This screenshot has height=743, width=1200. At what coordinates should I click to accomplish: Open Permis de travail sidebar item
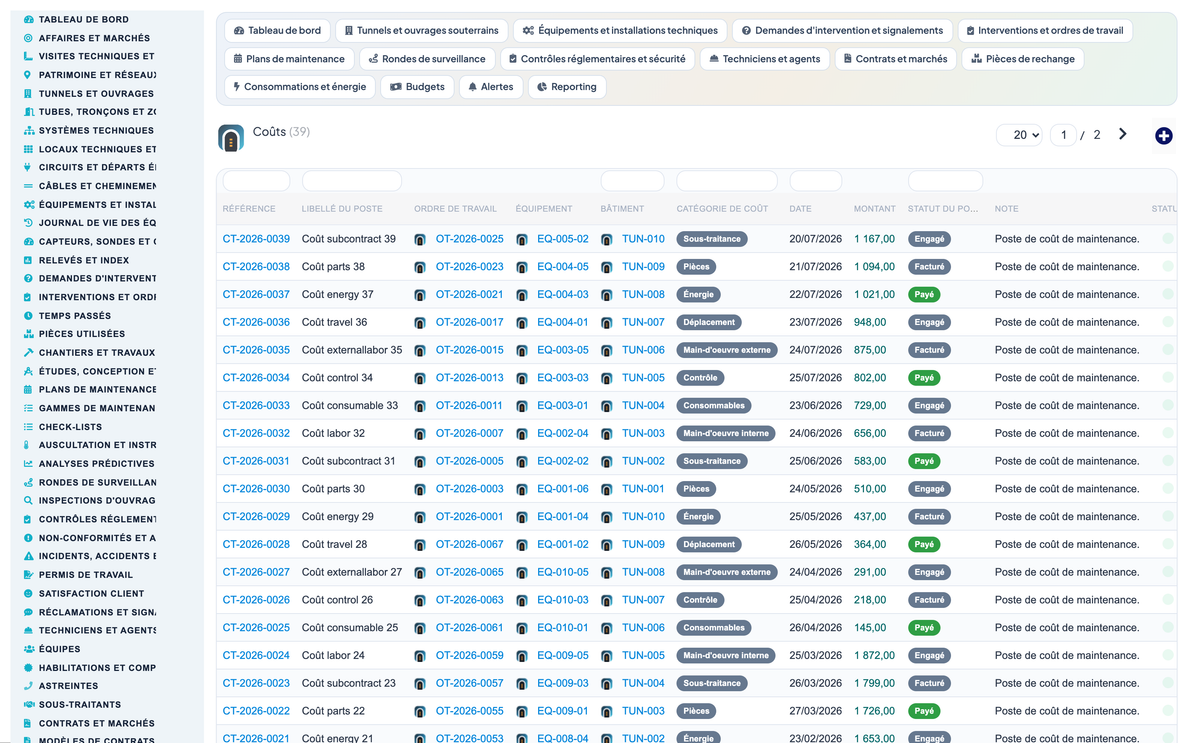coord(86,575)
